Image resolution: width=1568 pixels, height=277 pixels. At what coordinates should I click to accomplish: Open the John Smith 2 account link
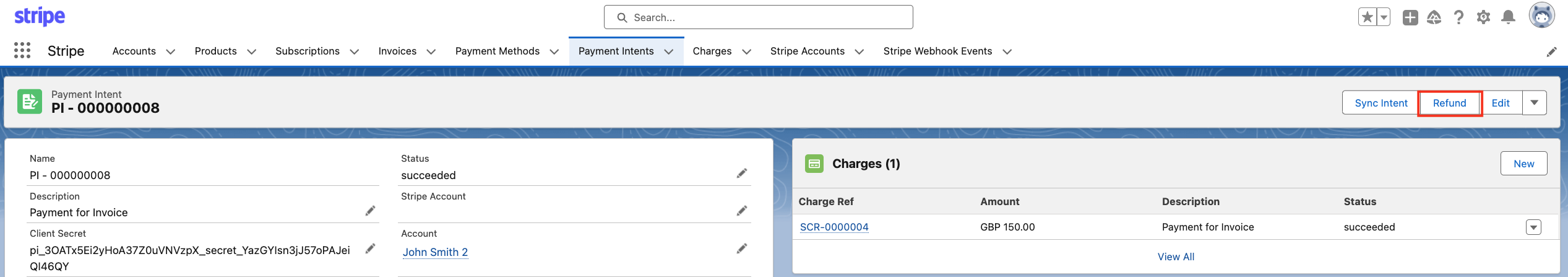435,252
